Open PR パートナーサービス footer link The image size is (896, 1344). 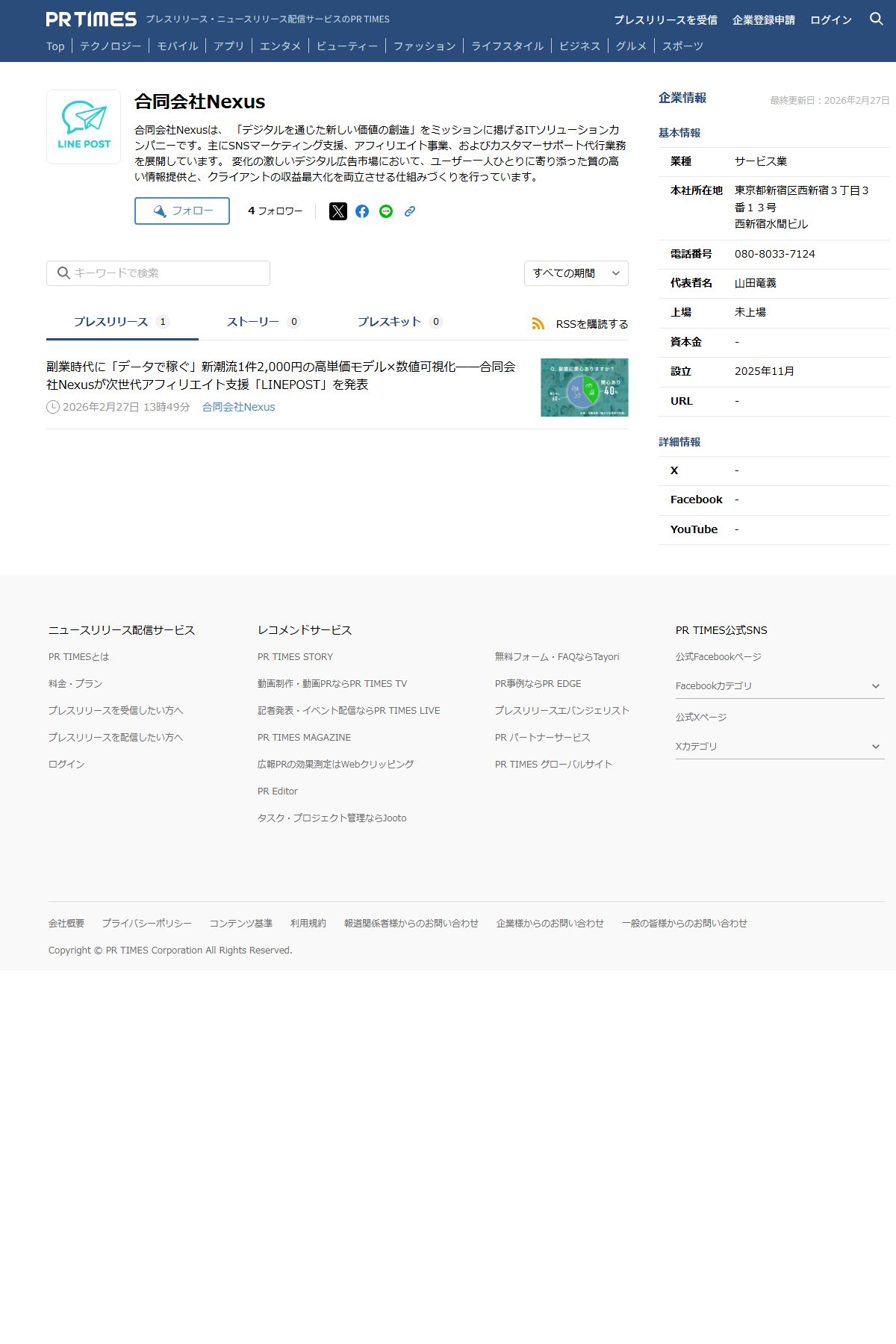(x=543, y=738)
